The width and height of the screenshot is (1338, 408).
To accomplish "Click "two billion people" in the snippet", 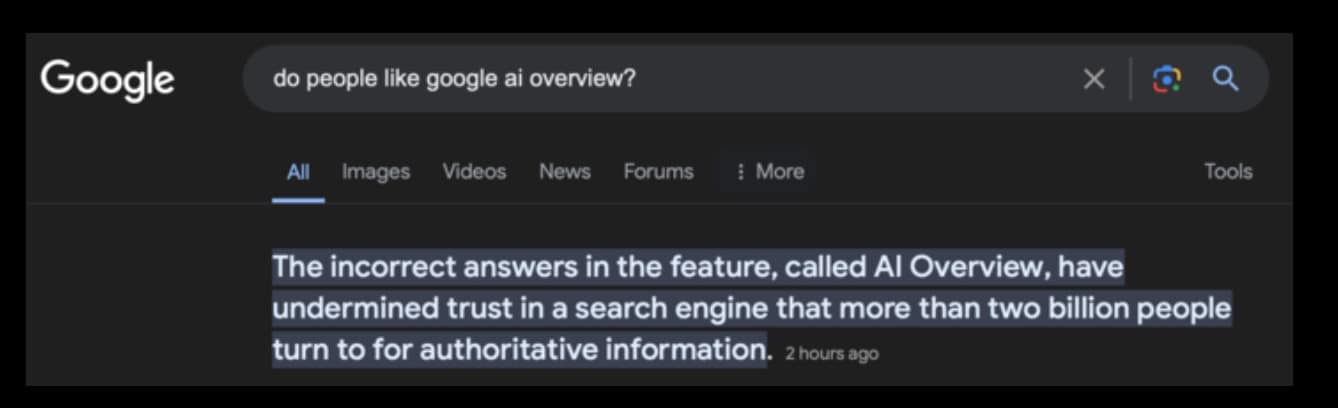I will pos(1110,308).
